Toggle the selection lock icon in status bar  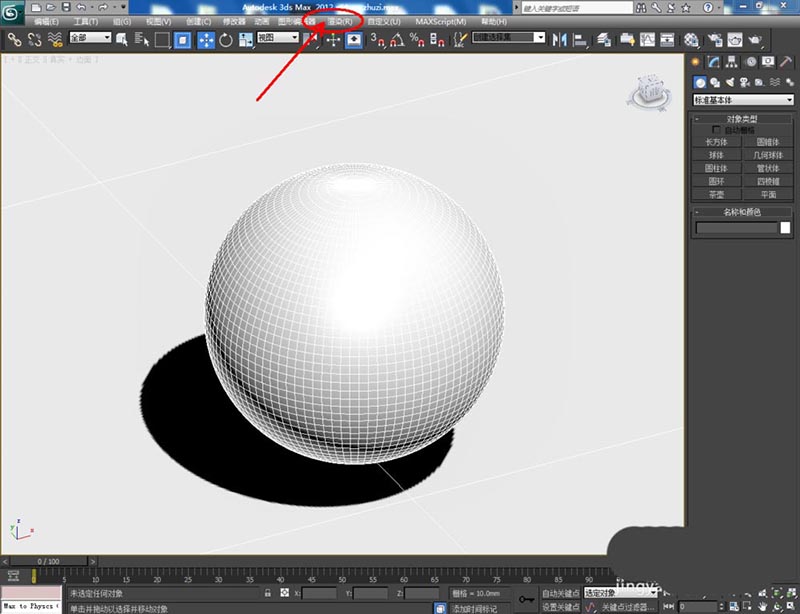point(269,593)
